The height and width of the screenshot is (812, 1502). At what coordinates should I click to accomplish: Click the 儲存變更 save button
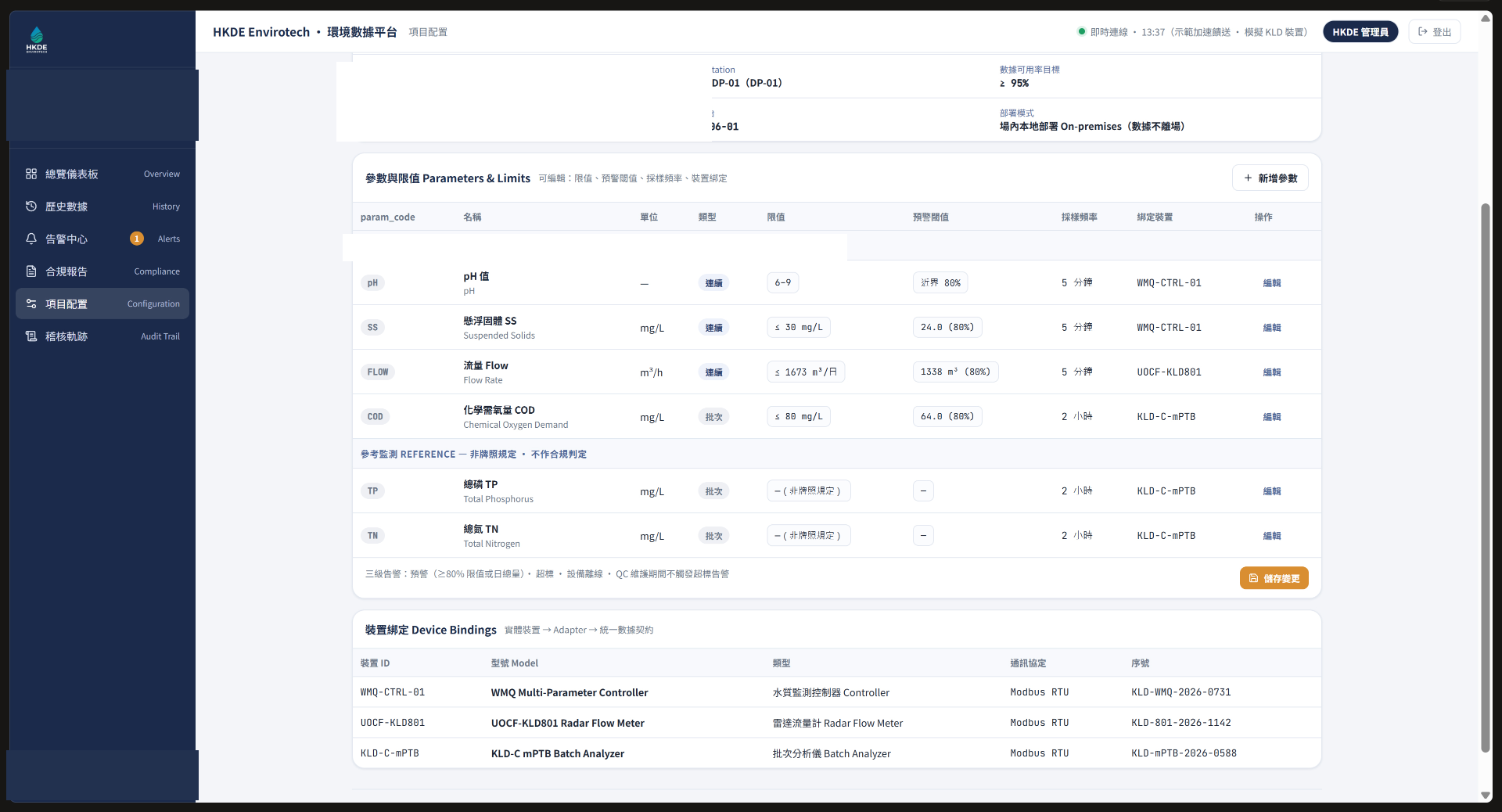(1274, 578)
